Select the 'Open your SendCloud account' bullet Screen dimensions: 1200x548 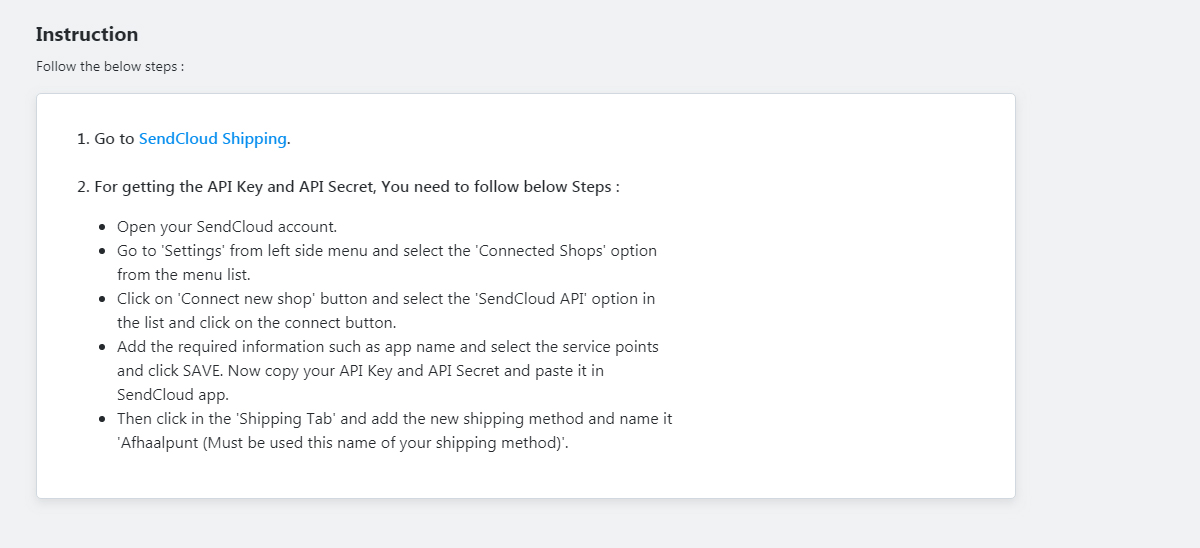227,226
